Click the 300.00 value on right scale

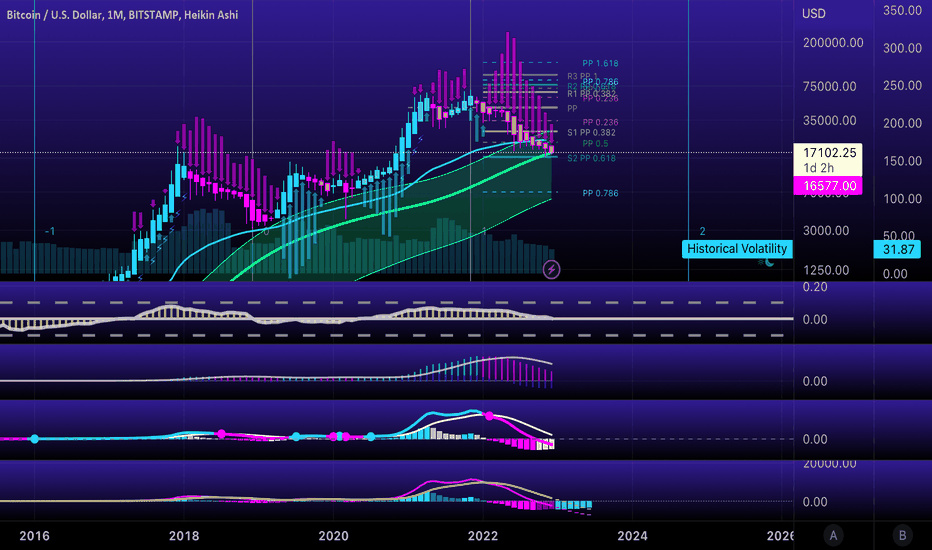click(902, 48)
